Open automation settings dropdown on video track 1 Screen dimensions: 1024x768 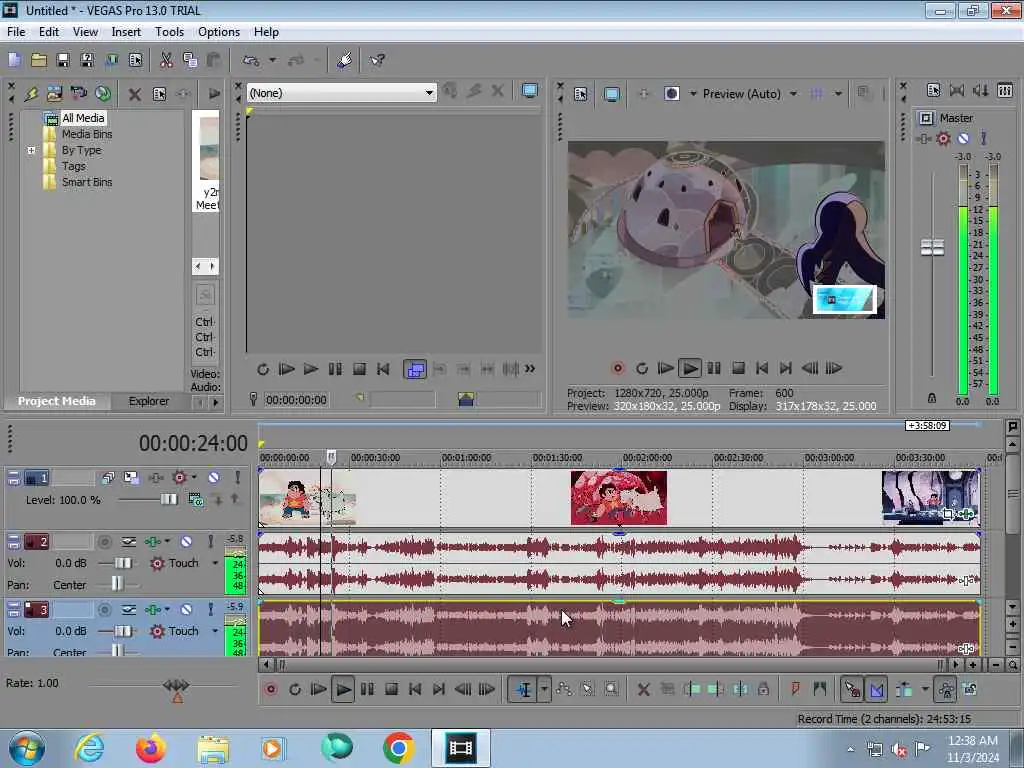point(194,477)
